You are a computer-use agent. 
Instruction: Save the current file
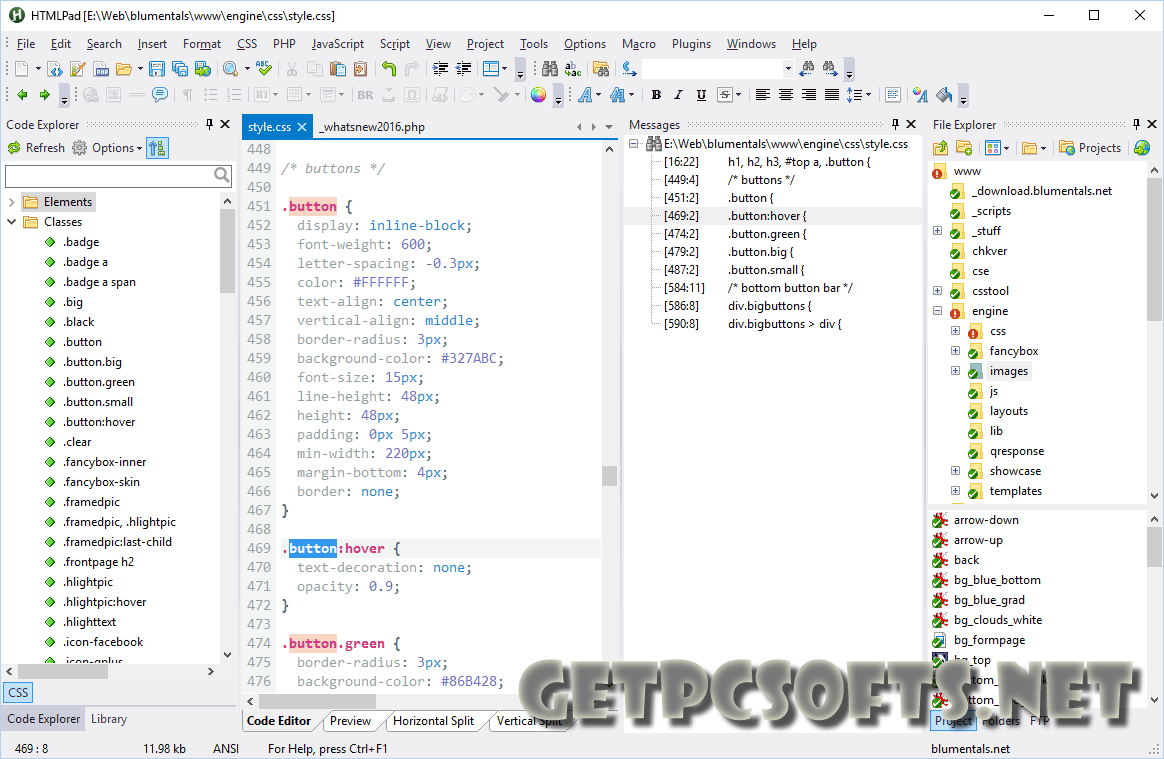click(x=157, y=69)
